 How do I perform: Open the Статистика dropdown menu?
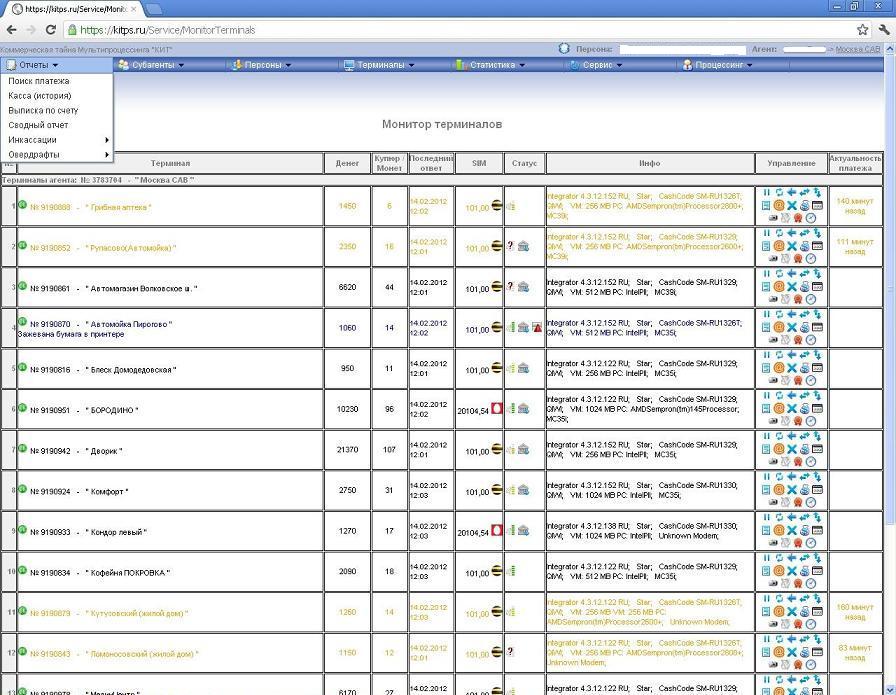(491, 65)
